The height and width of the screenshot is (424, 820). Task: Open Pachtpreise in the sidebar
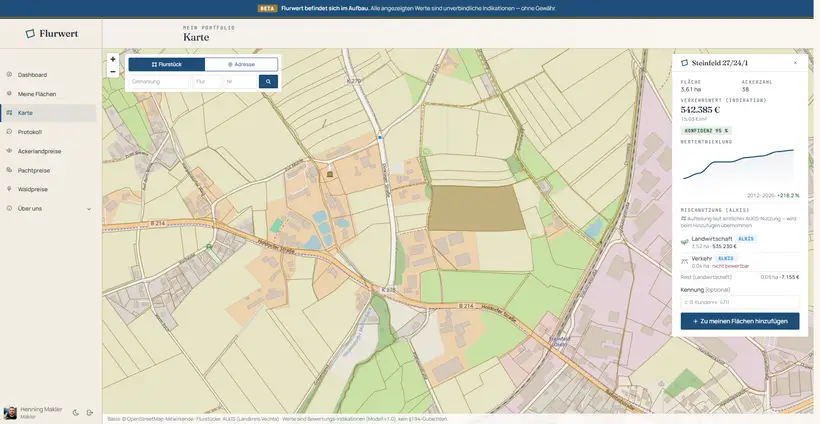tap(48, 170)
